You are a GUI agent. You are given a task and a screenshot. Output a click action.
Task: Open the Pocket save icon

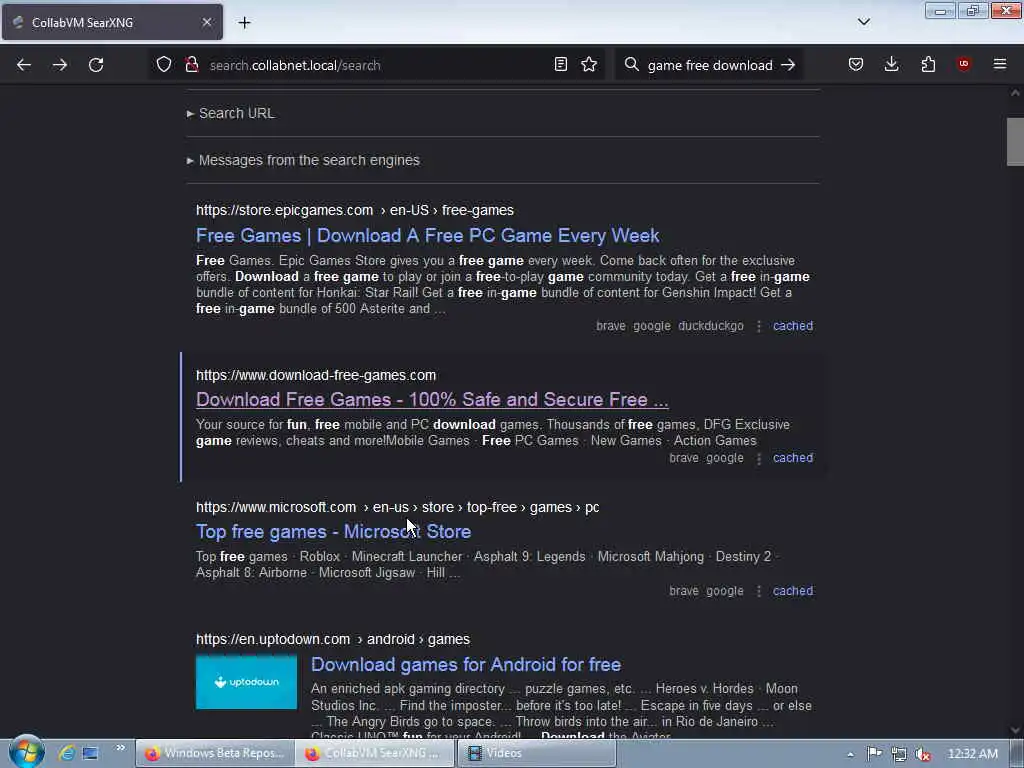pos(856,64)
